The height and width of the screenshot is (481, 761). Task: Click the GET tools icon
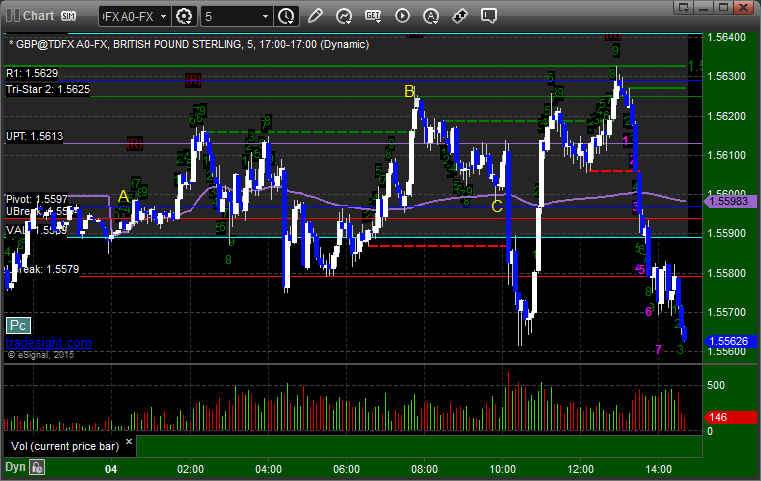(x=373, y=16)
